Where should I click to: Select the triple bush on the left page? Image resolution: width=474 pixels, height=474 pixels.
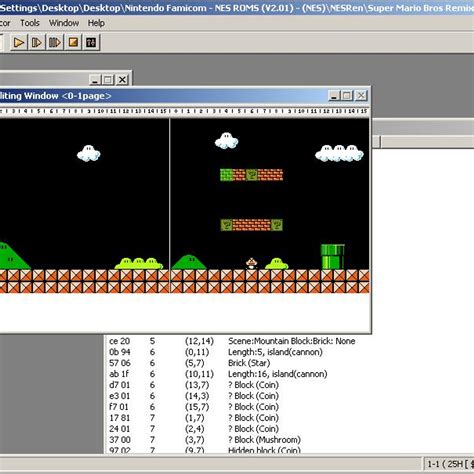[x=139, y=263]
